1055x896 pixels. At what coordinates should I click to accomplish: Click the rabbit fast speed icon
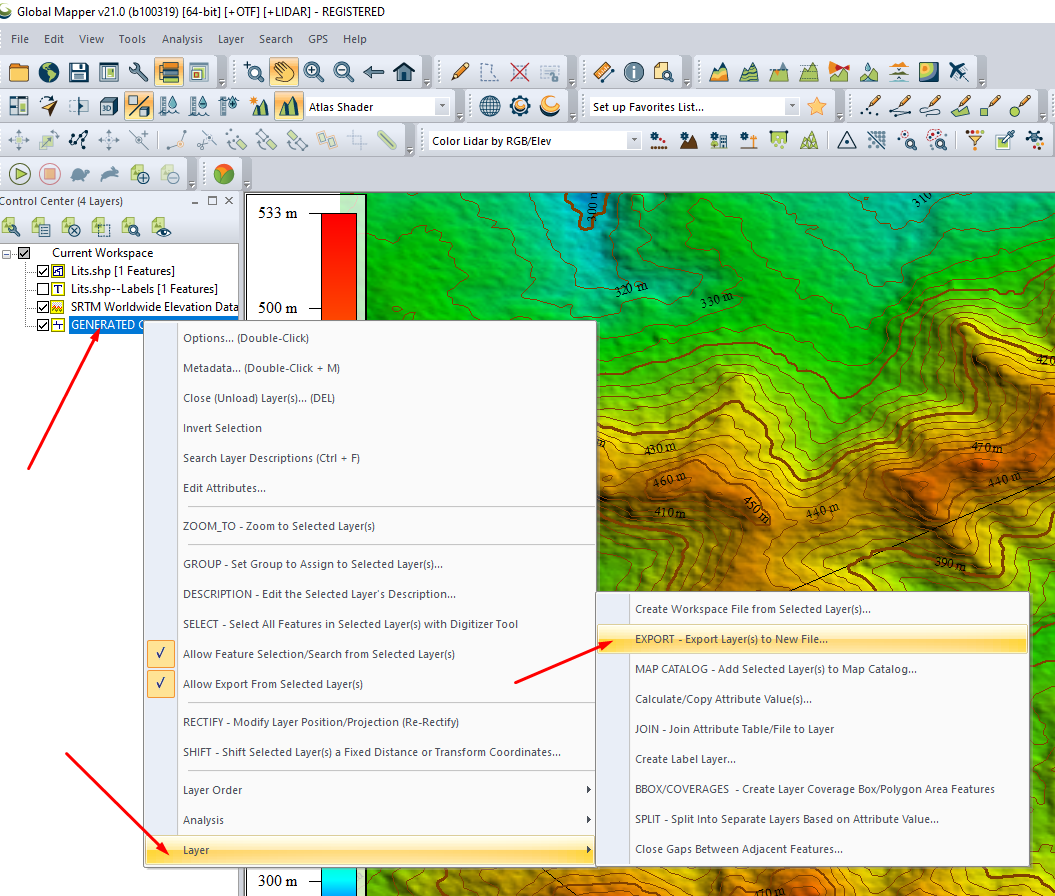tap(110, 174)
